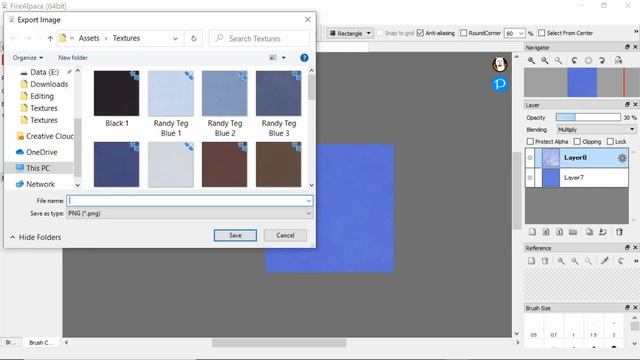Toggle Anti-aliasing checkbox

[x=420, y=33]
